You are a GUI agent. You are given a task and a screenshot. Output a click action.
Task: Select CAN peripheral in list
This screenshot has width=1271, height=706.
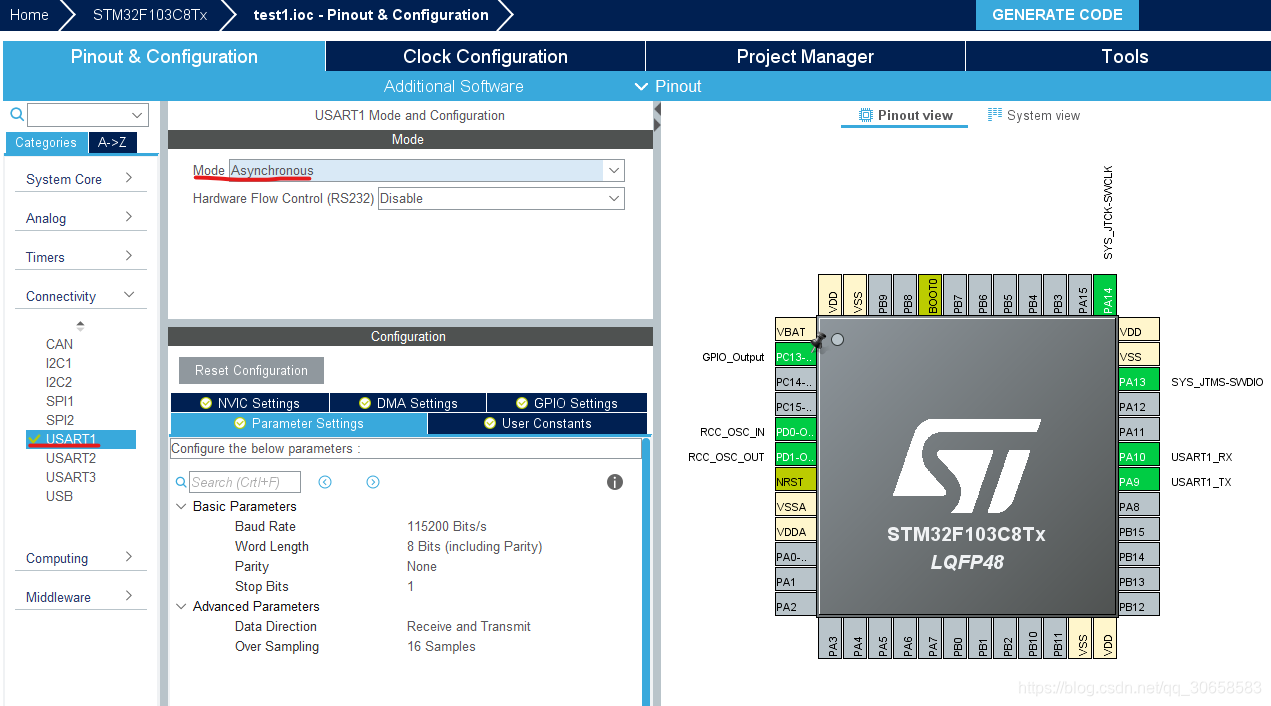point(59,344)
